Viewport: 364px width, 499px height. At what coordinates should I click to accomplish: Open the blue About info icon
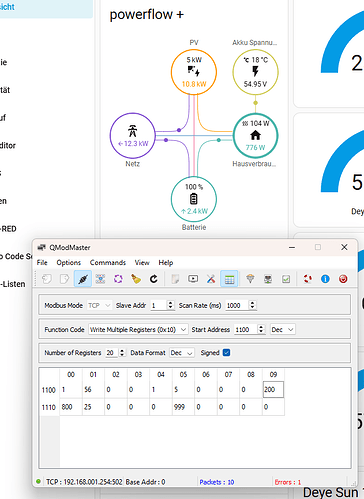pos(325,279)
